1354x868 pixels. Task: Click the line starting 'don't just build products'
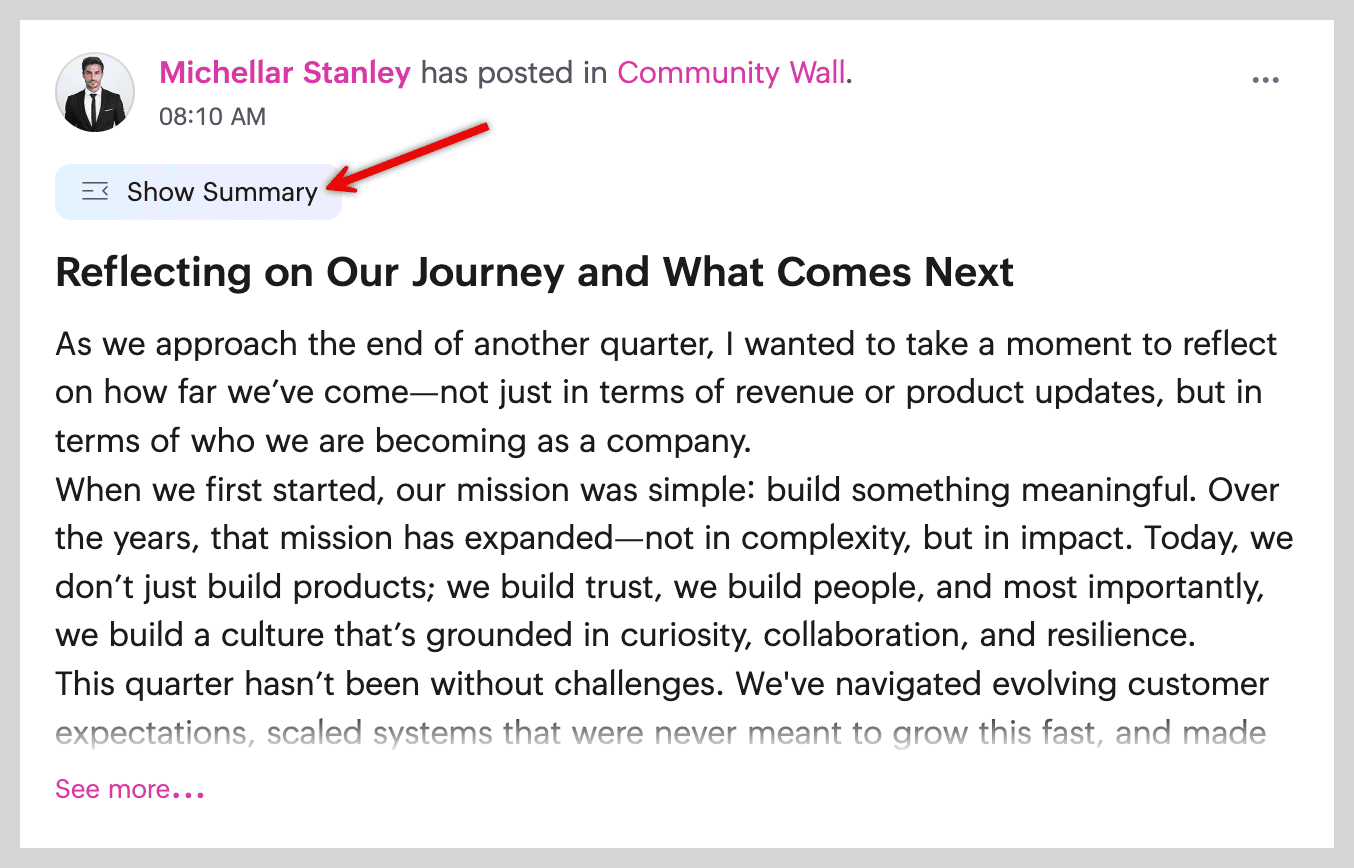(659, 587)
